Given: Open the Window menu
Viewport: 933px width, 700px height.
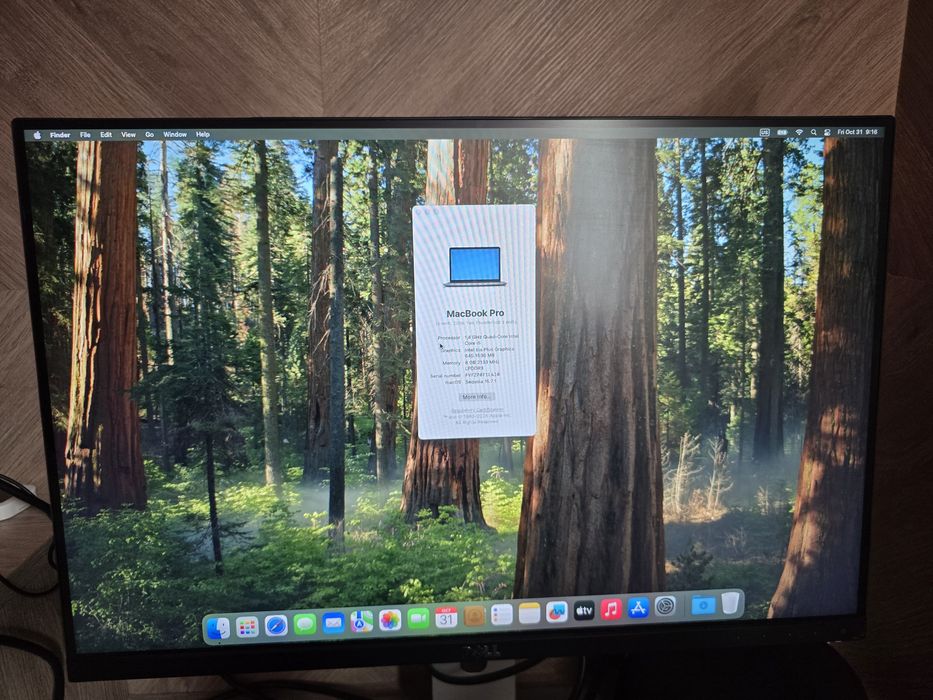Looking at the screenshot, I should pyautogui.click(x=175, y=135).
